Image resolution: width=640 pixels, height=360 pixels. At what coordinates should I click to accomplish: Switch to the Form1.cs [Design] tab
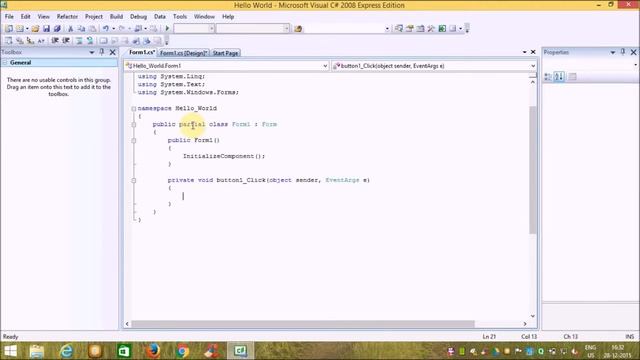pyautogui.click(x=184, y=53)
